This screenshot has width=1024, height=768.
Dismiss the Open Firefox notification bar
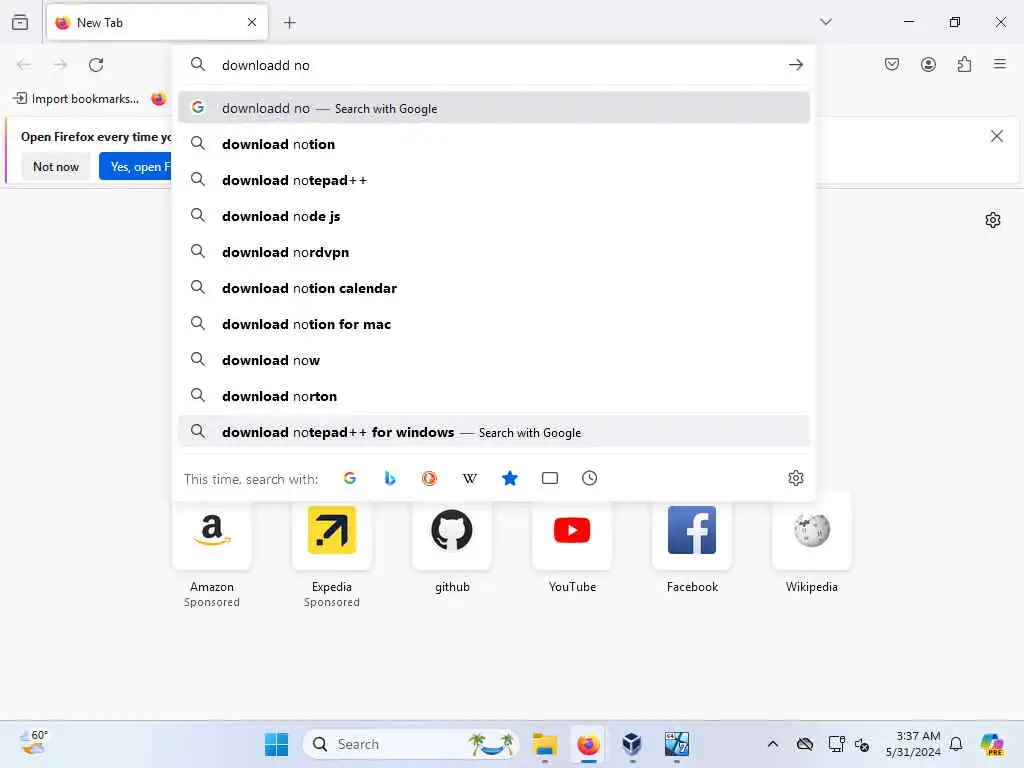tap(997, 136)
